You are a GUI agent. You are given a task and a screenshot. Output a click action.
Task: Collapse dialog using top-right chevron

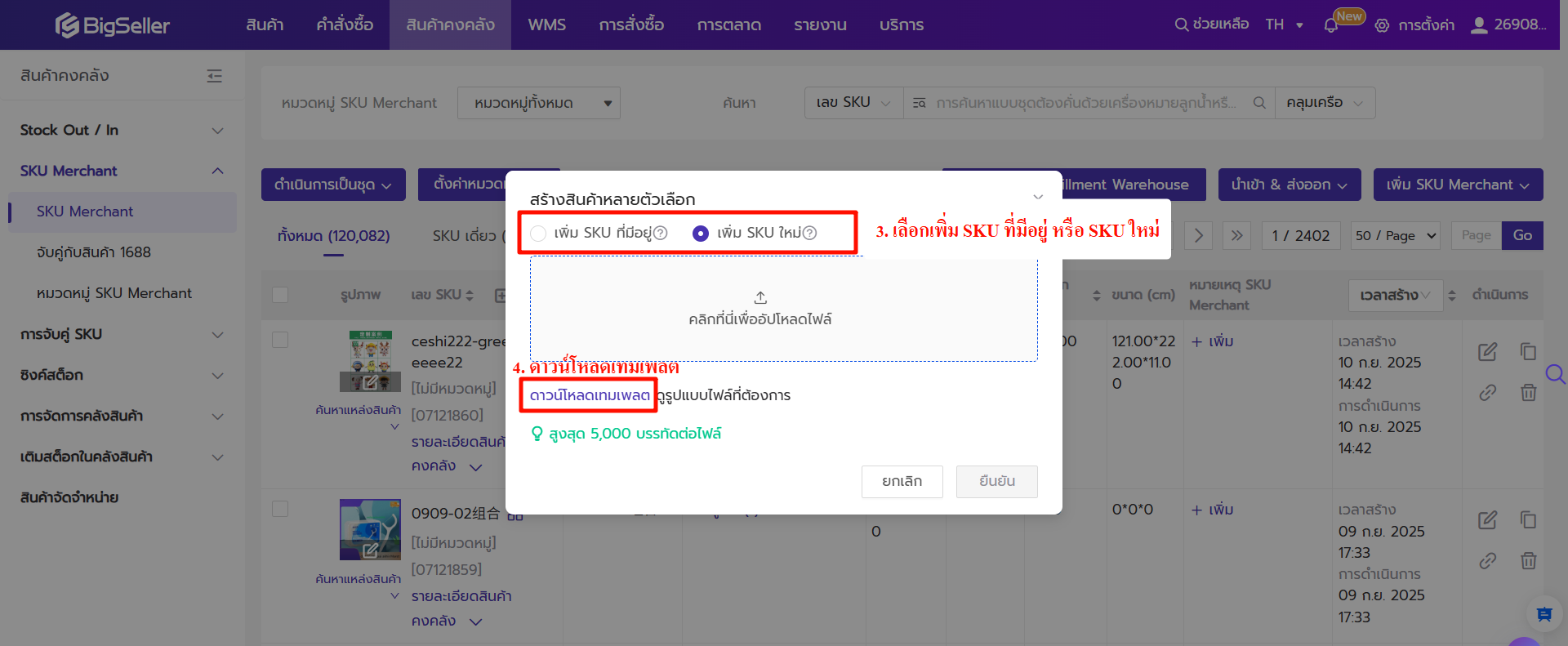coord(1038,197)
